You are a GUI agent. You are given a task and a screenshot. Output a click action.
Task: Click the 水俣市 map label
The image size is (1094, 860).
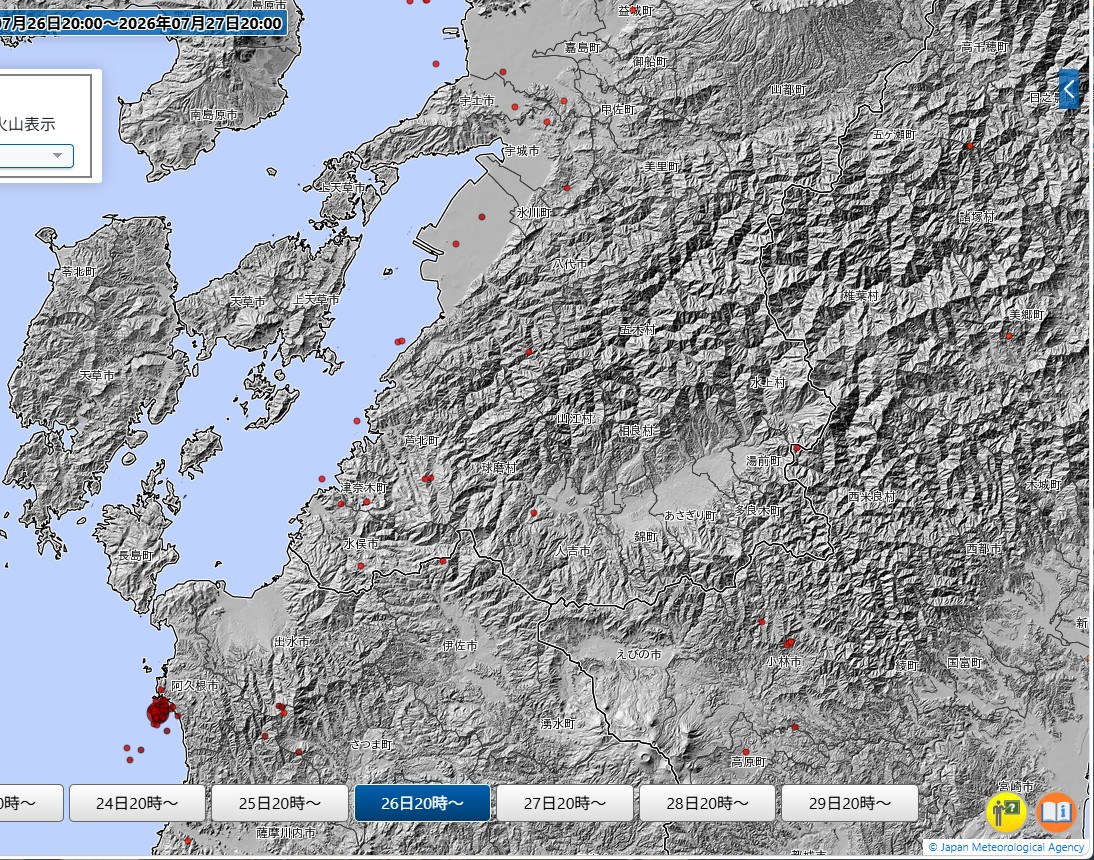pyautogui.click(x=361, y=543)
